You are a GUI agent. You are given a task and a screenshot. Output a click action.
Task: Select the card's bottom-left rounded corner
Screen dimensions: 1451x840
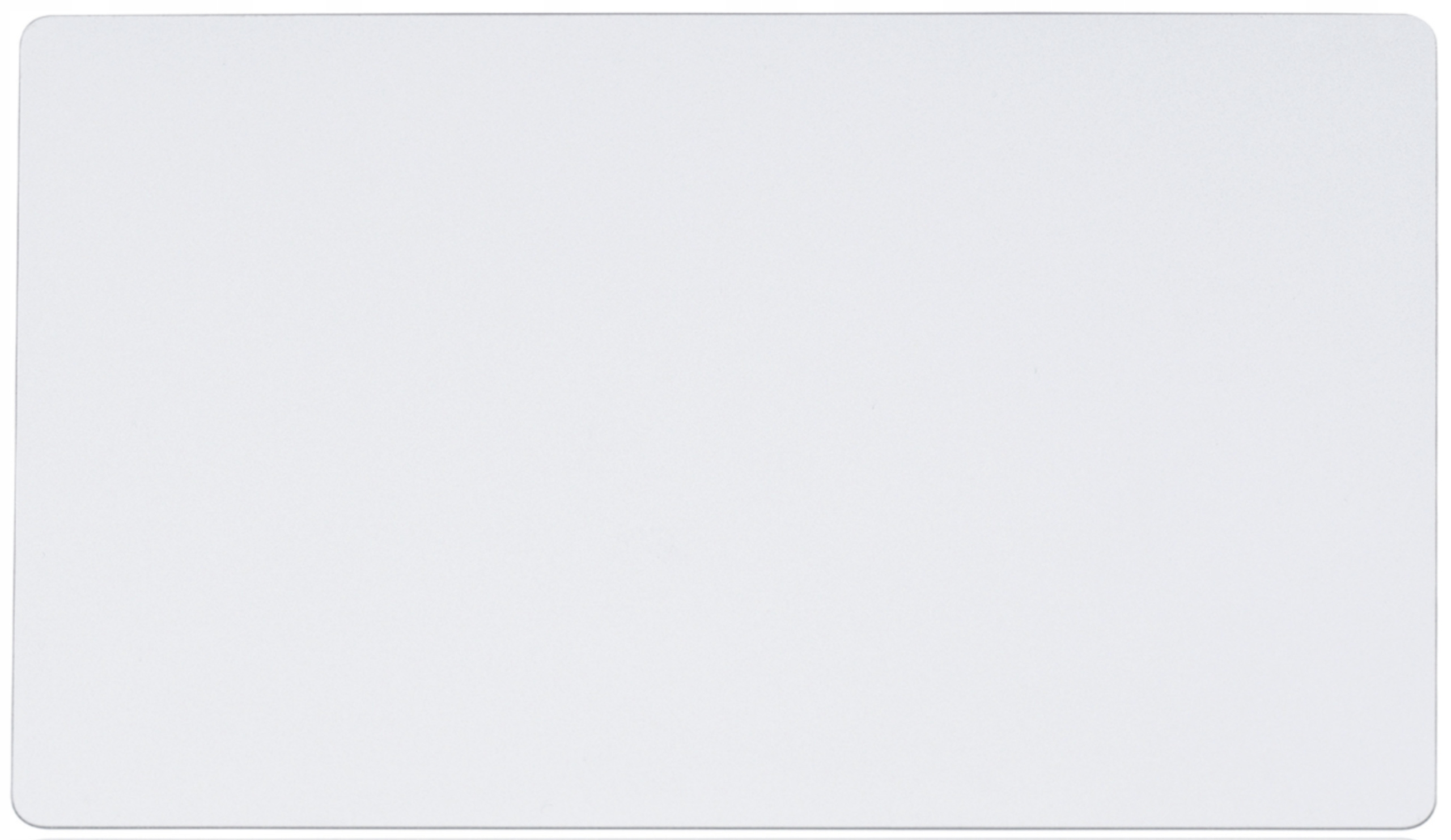click(28, 813)
